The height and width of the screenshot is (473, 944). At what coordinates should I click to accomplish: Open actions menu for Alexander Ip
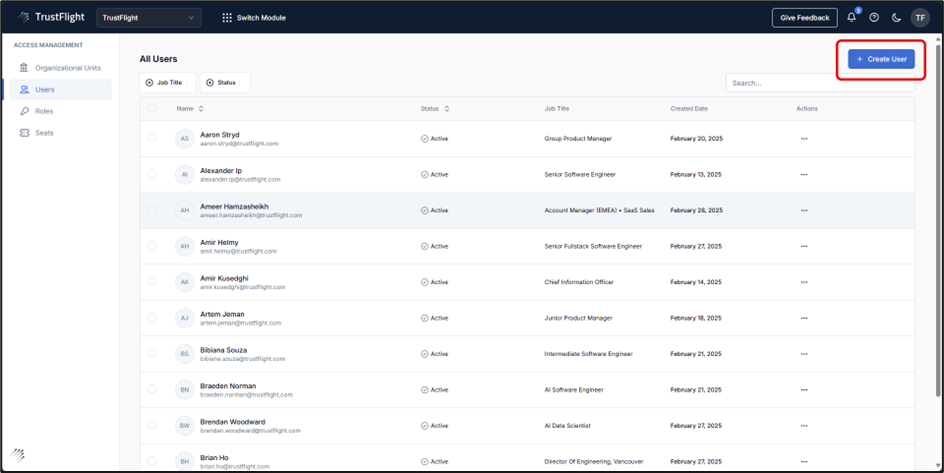click(x=804, y=175)
